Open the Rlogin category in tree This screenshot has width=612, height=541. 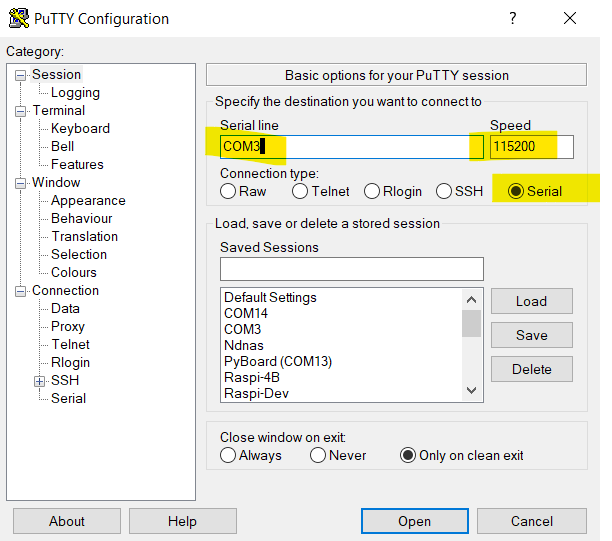pyautogui.click(x=70, y=362)
